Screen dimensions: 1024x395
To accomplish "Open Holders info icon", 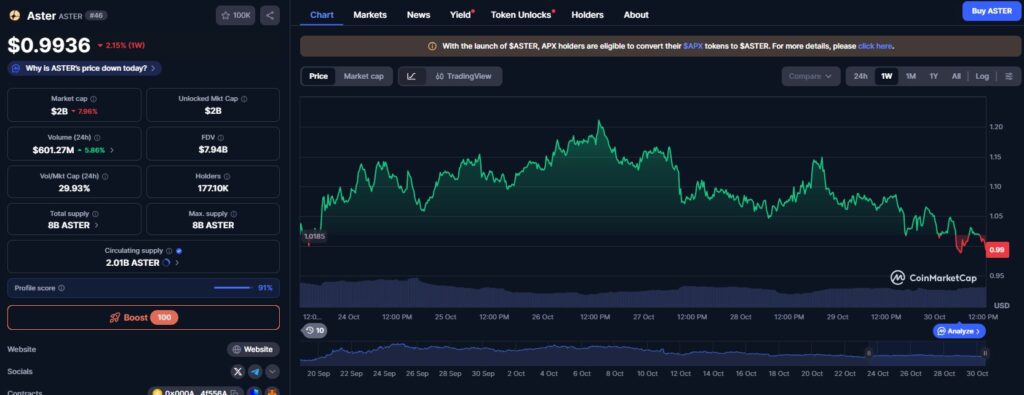I will [x=227, y=176].
